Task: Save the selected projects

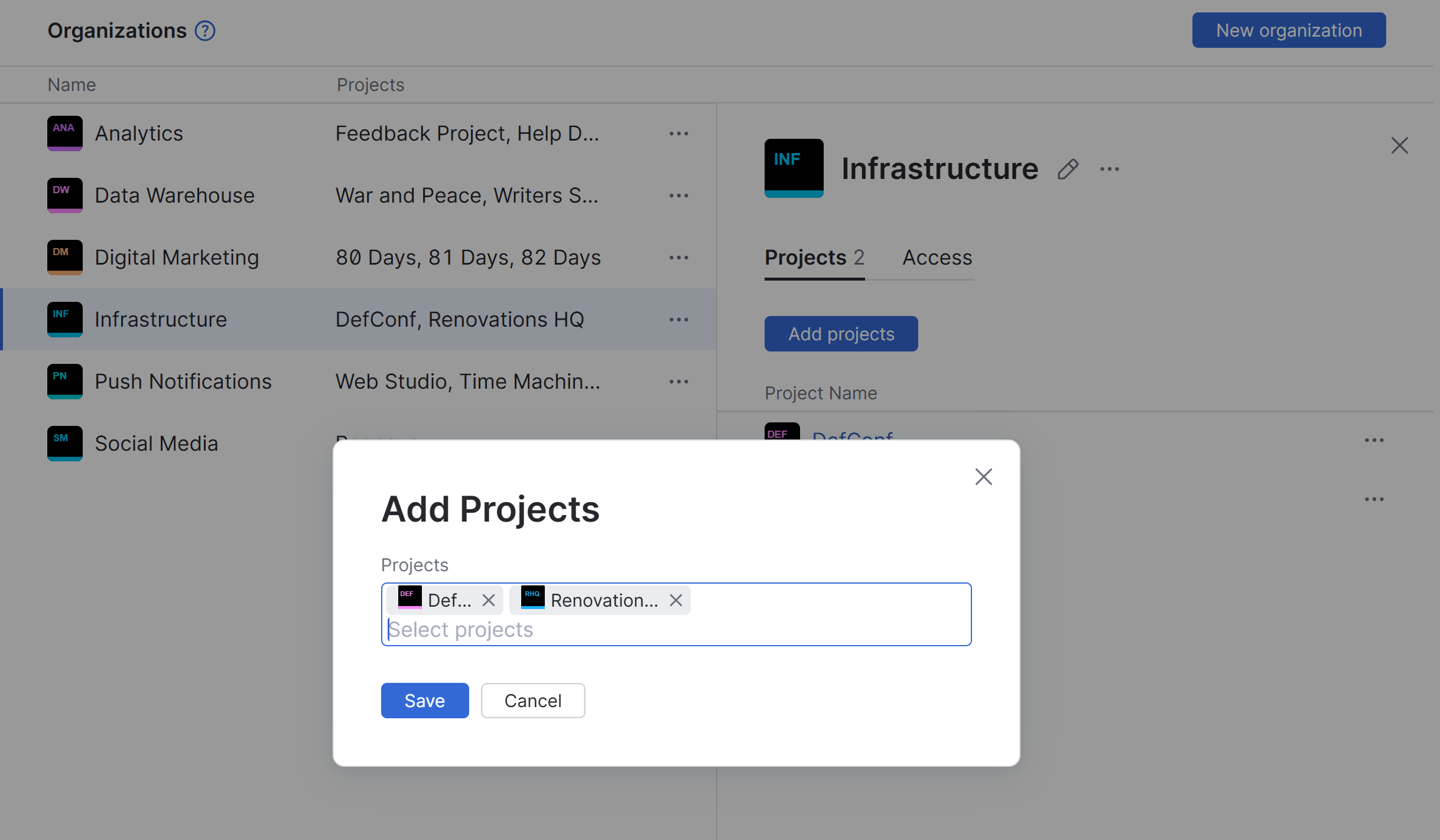Action: click(424, 701)
